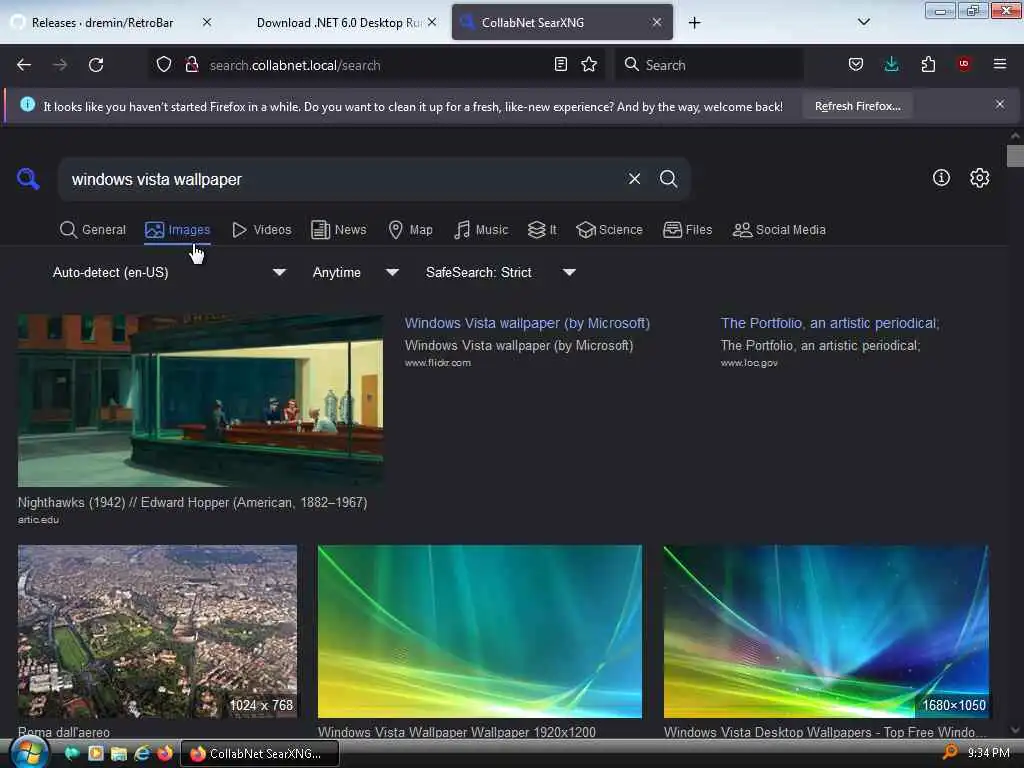Click the address bar URL field
The height and width of the screenshot is (768, 1024).
[376, 65]
